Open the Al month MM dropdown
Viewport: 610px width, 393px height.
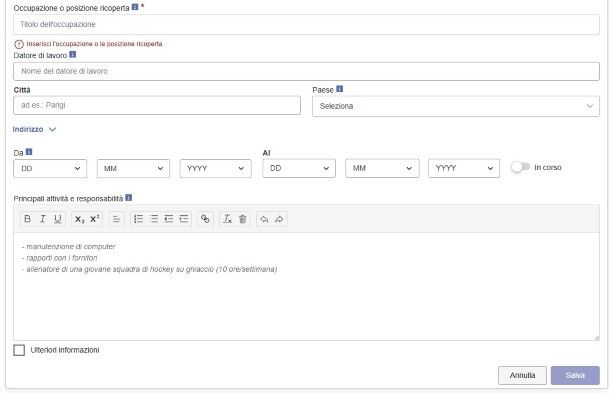tap(382, 168)
